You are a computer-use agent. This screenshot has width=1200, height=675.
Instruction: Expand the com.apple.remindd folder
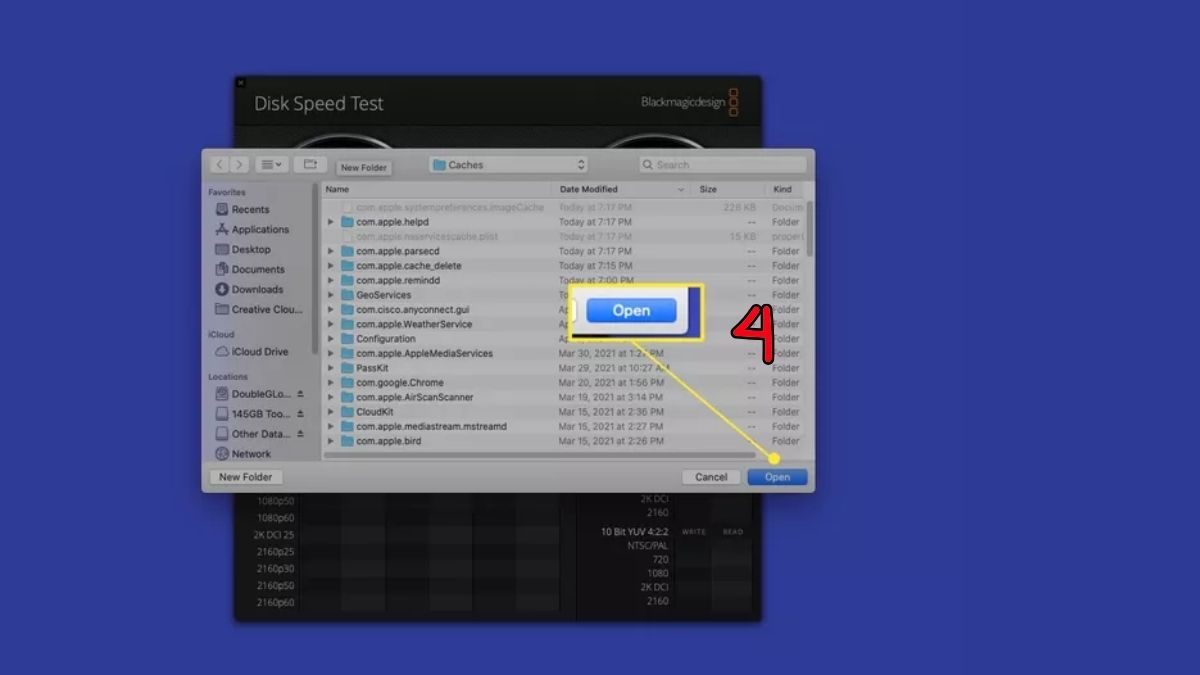point(331,281)
